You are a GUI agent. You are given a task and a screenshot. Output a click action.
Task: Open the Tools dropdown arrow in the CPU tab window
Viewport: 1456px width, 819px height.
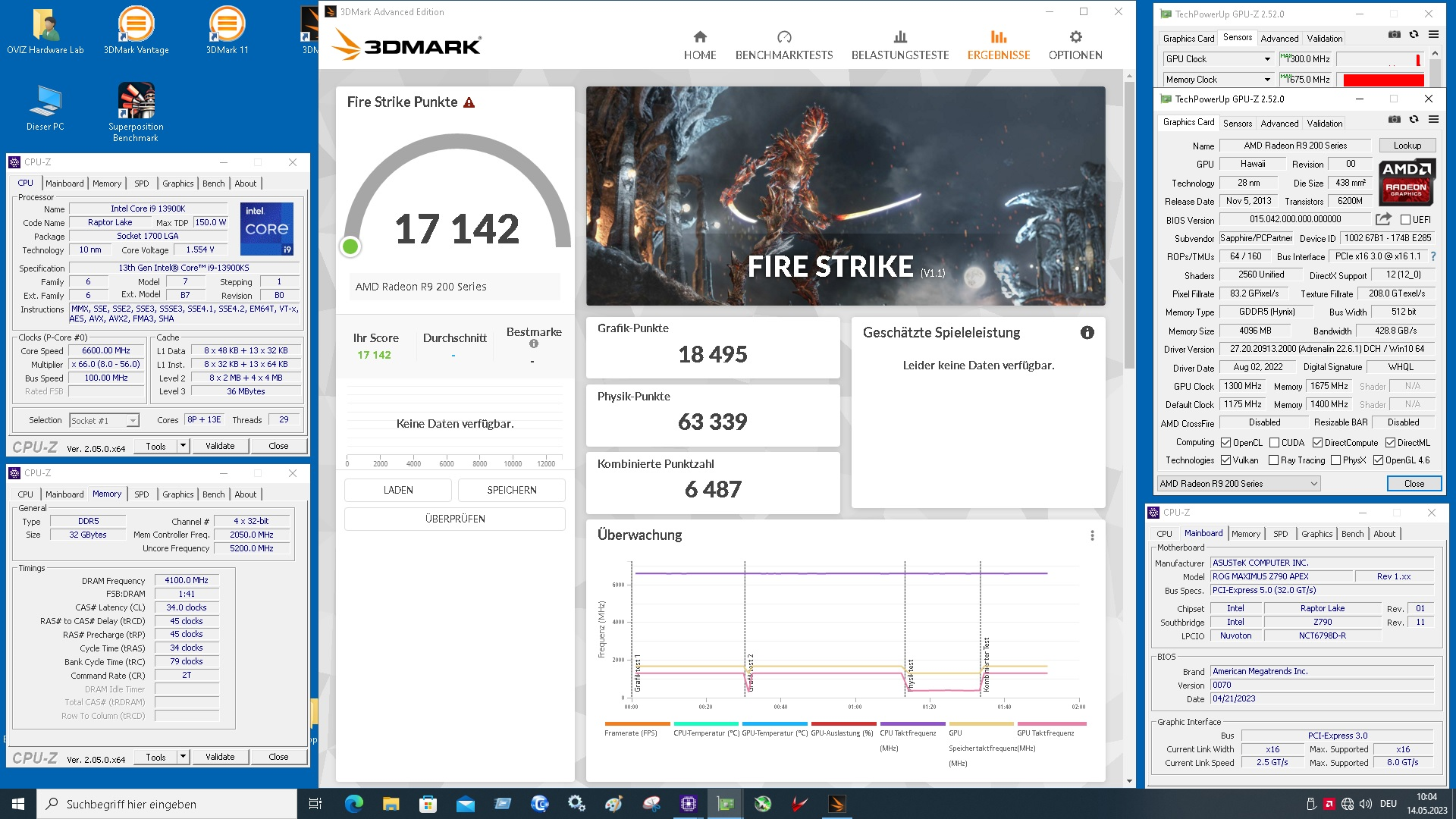183,447
